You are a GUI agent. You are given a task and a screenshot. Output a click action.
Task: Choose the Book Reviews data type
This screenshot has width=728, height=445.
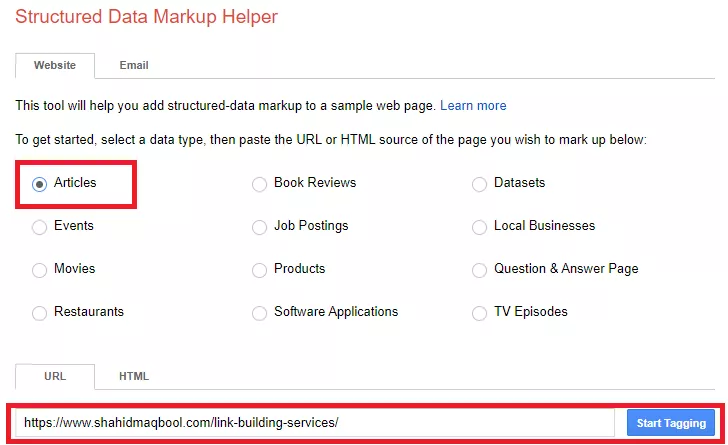pyautogui.click(x=260, y=184)
